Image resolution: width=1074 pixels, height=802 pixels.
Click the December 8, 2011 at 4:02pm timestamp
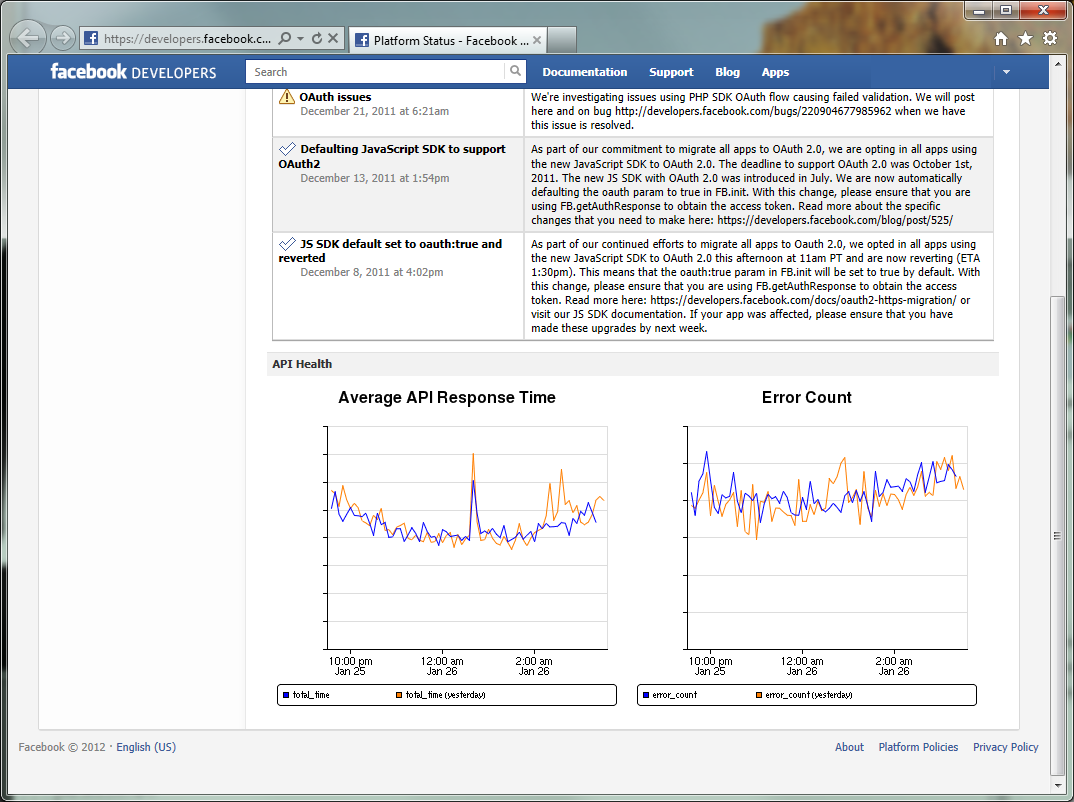(372, 272)
